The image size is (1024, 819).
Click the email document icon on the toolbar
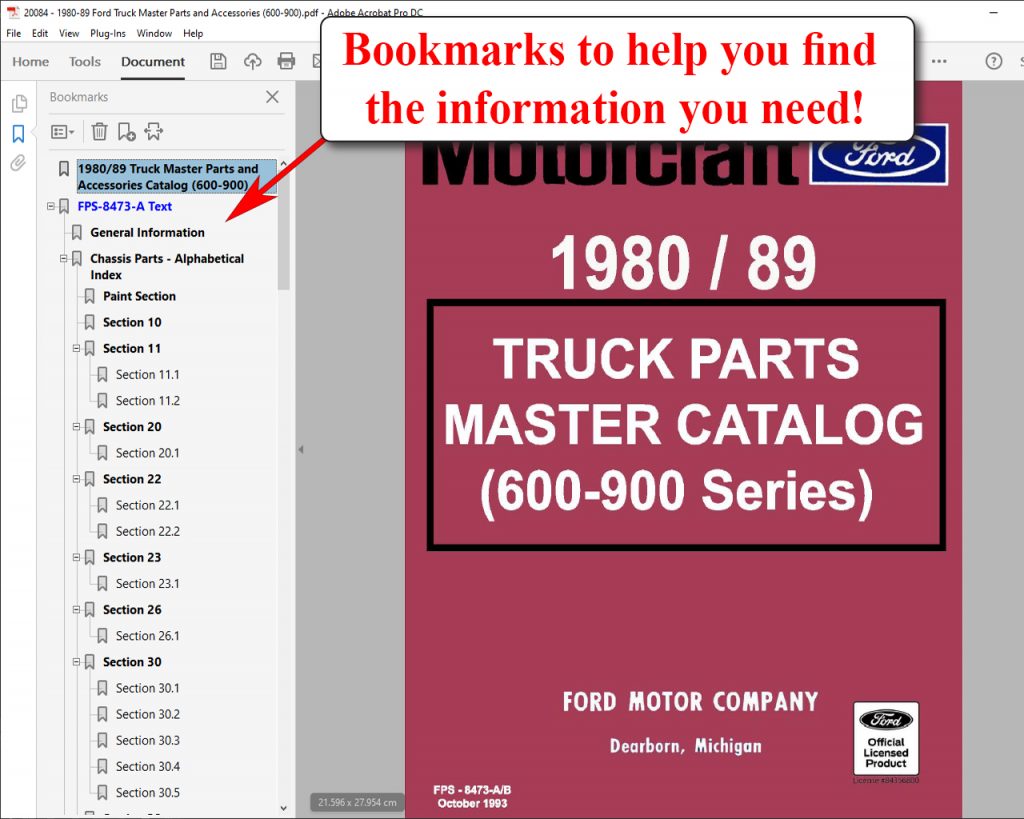point(318,61)
